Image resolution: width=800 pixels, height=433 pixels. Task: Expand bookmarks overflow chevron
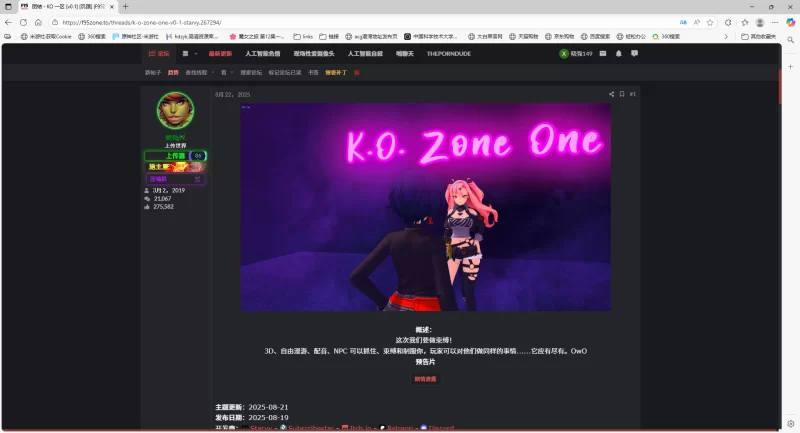pyautogui.click(x=726, y=37)
